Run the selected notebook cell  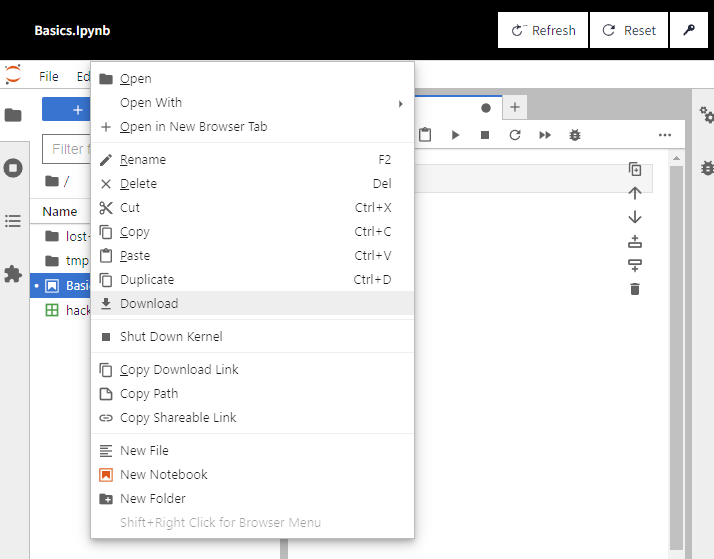pos(455,135)
